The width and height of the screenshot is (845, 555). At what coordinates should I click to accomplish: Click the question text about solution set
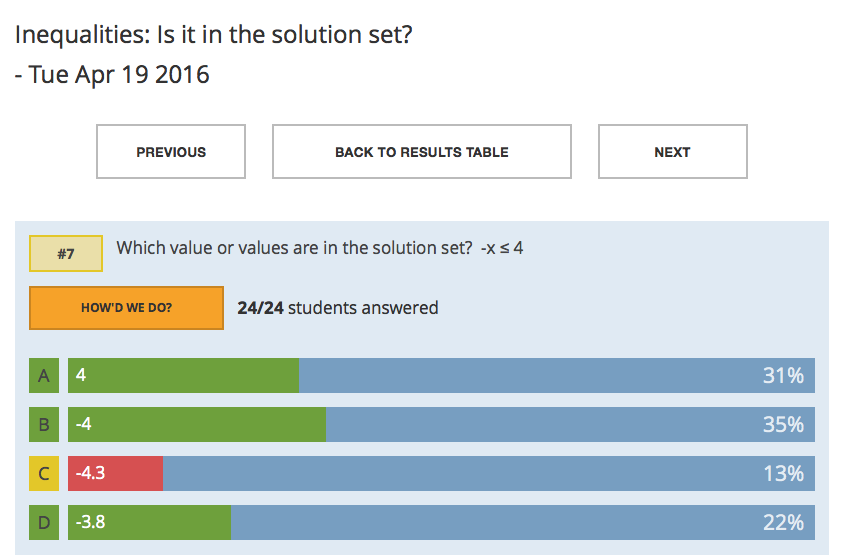pyautogui.click(x=320, y=248)
